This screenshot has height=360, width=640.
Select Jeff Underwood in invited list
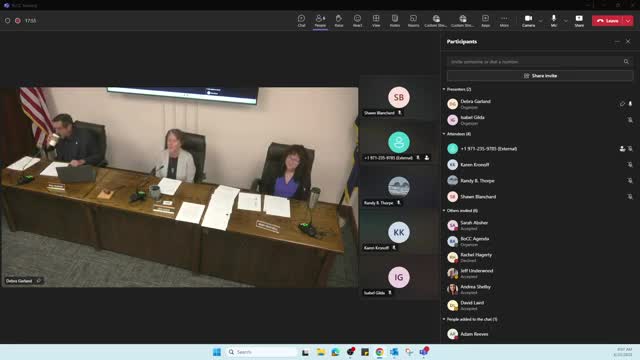pyautogui.click(x=539, y=273)
